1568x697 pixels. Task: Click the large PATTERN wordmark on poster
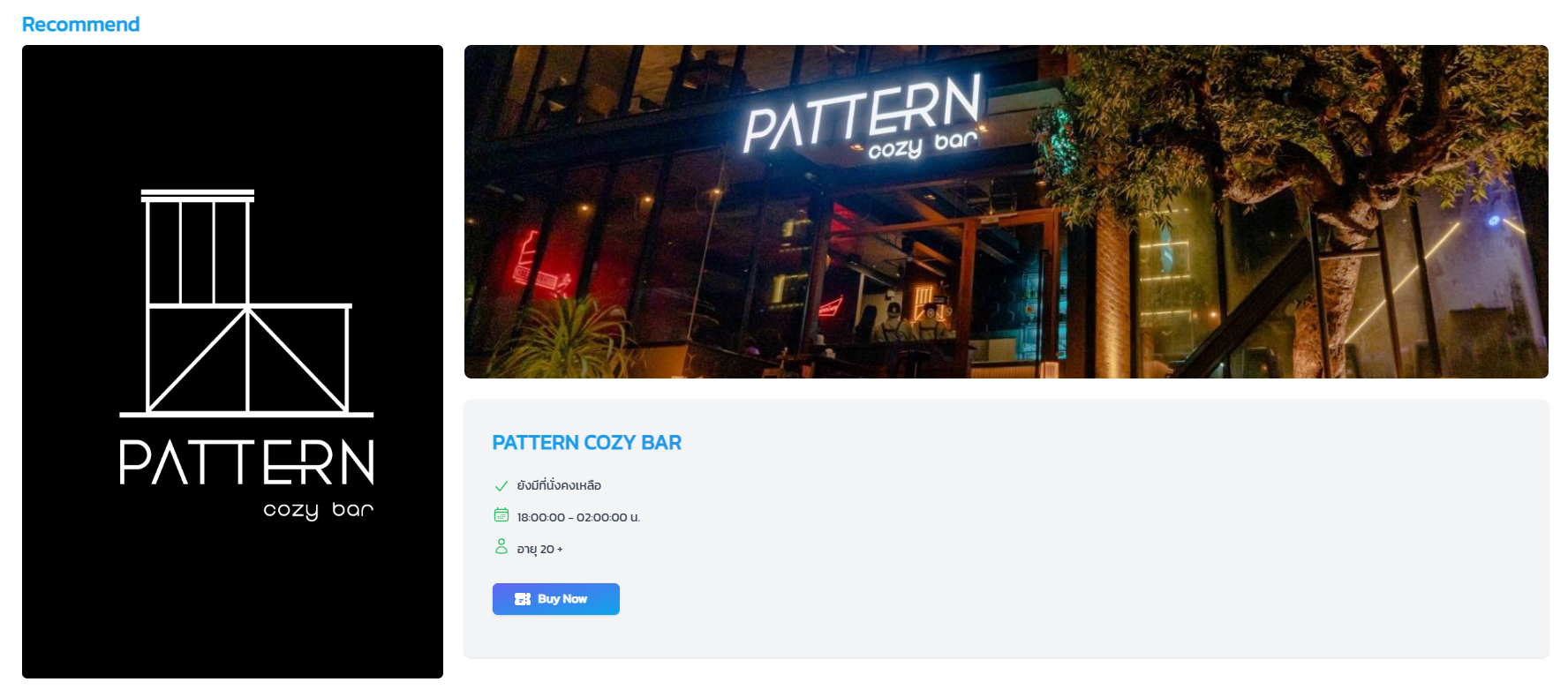[247, 462]
